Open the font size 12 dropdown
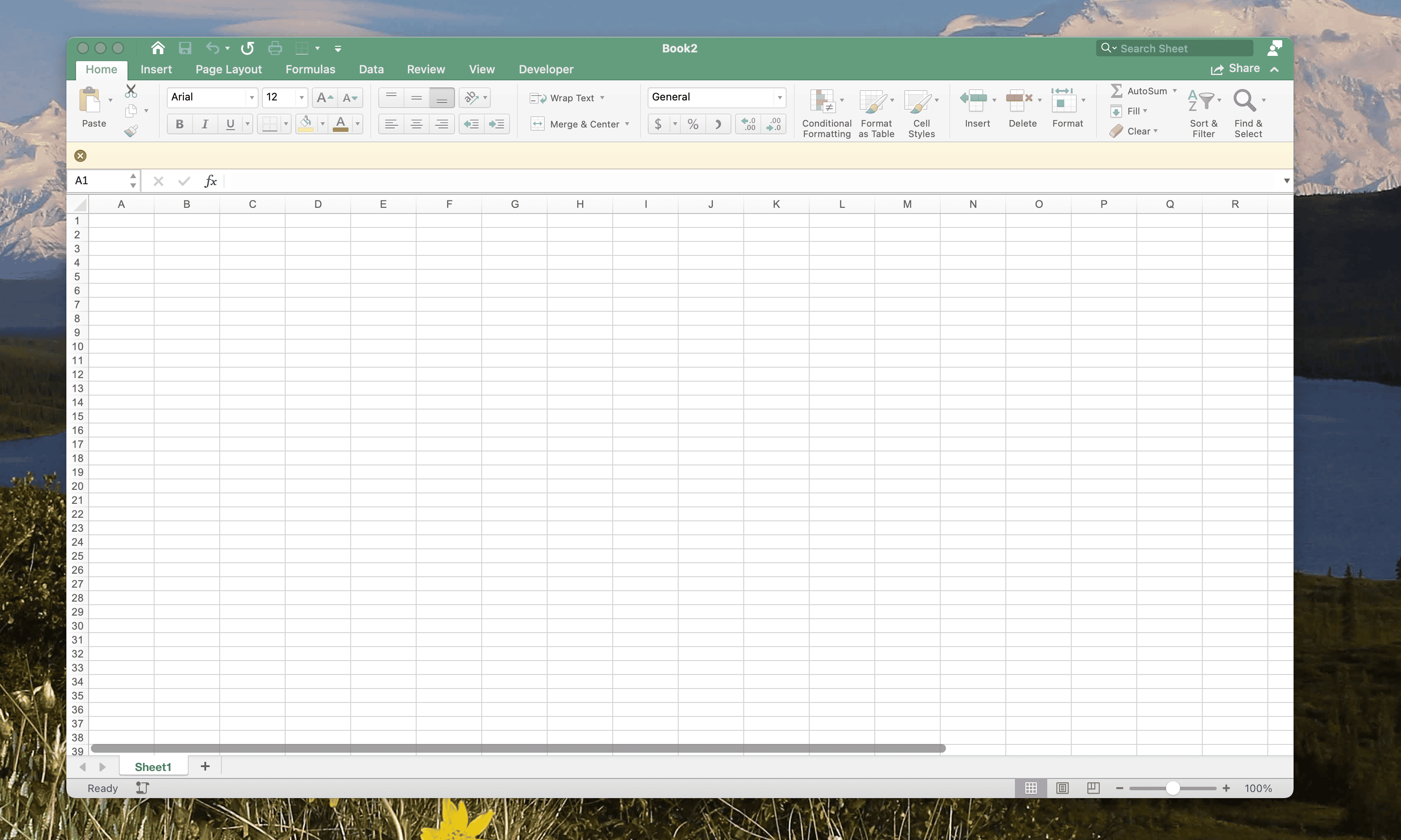 click(x=302, y=97)
